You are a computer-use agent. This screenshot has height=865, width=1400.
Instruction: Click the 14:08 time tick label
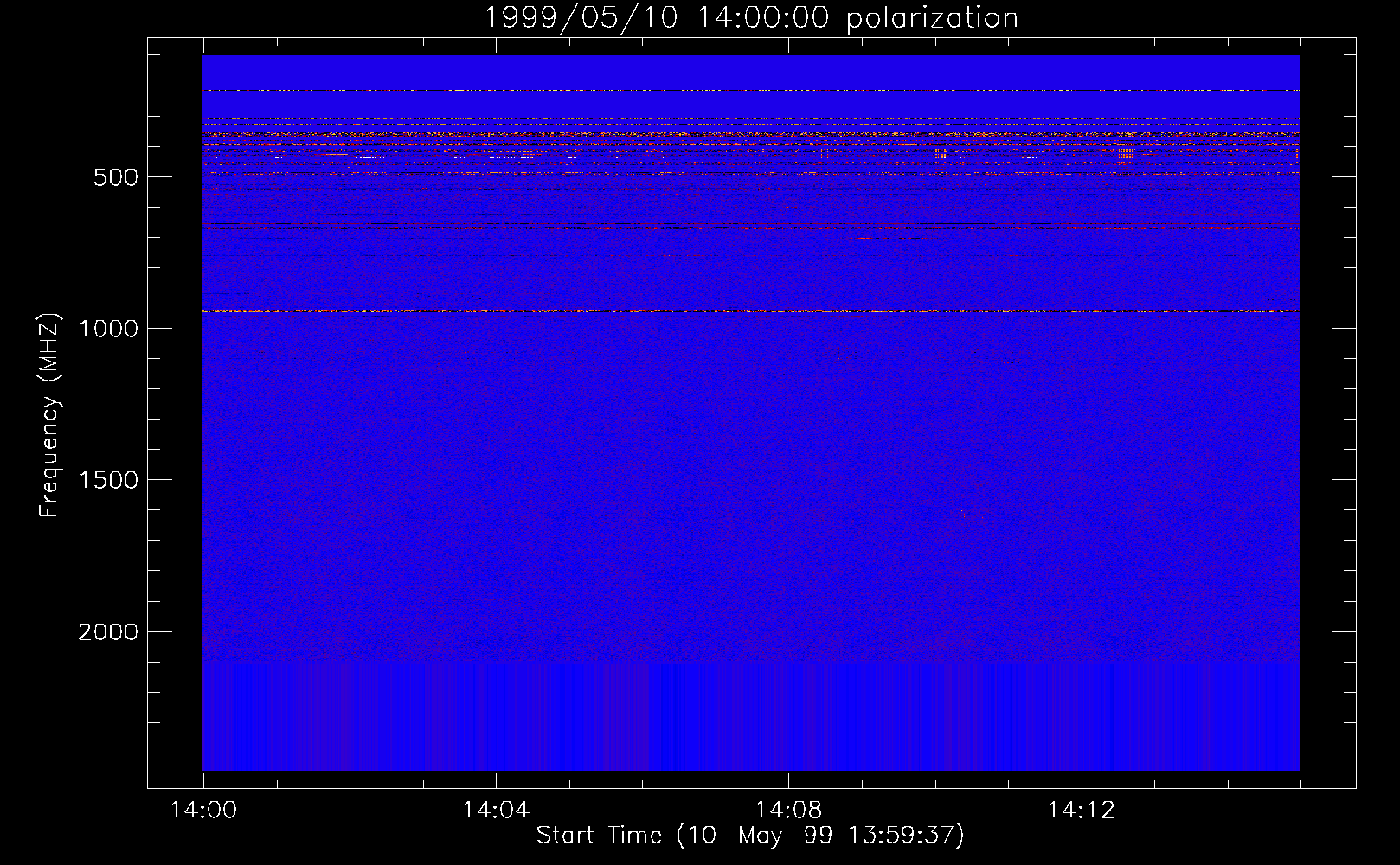pyautogui.click(x=787, y=811)
